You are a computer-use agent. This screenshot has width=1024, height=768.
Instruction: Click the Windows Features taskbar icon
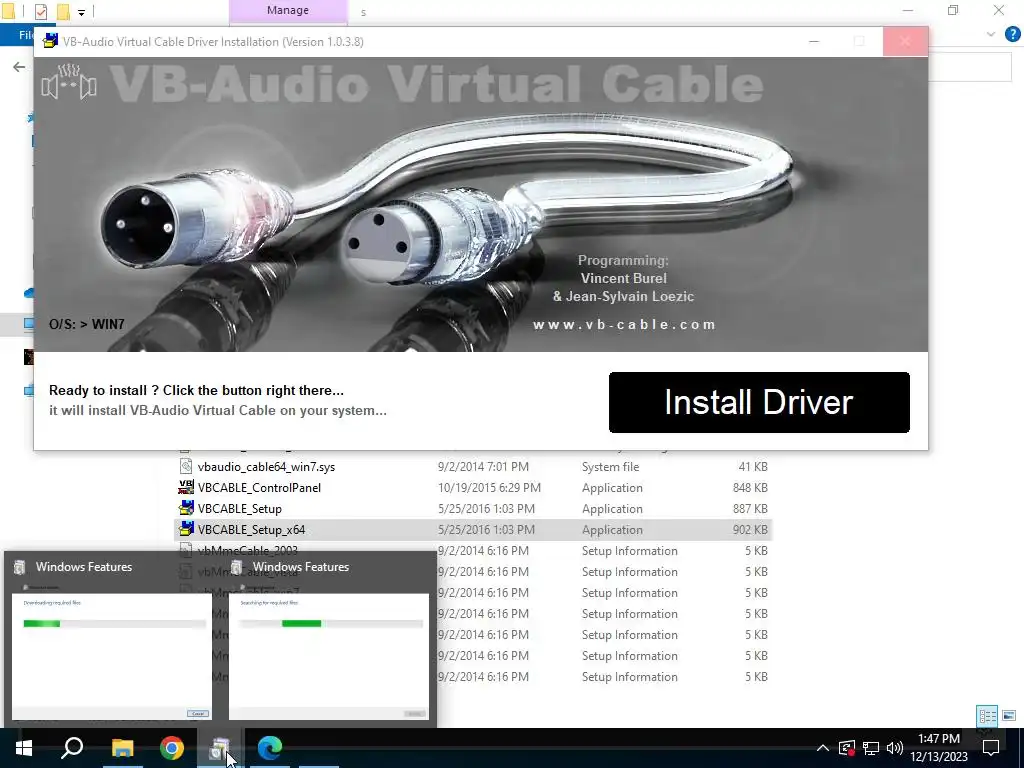coord(220,748)
